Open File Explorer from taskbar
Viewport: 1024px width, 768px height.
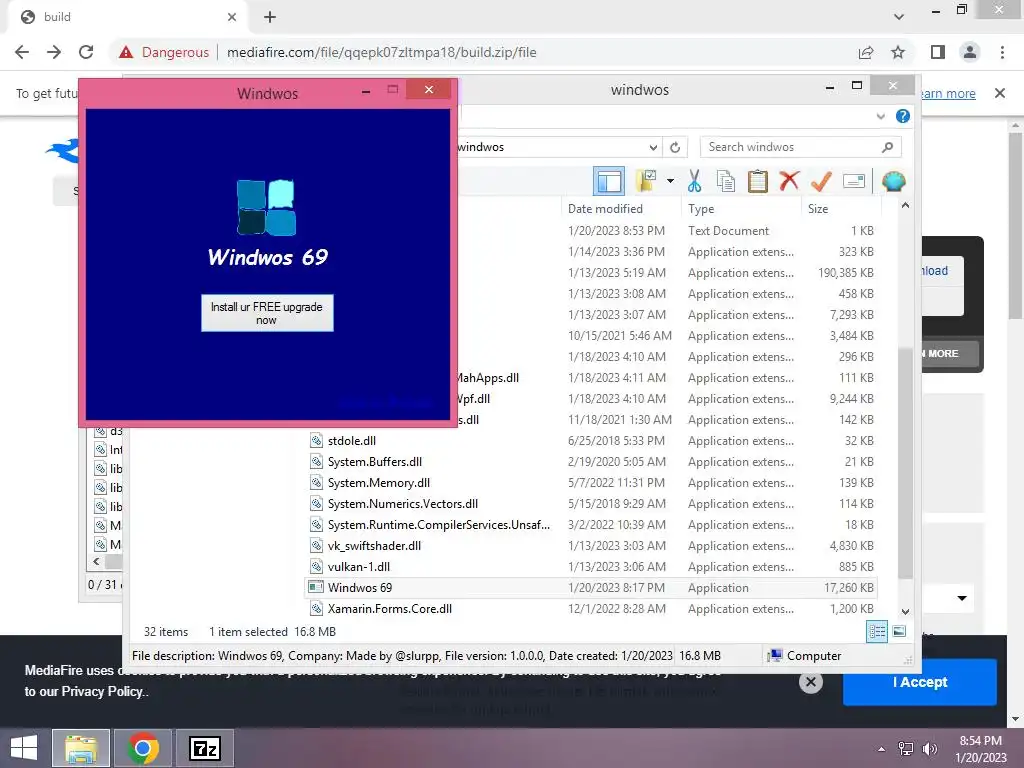(x=81, y=748)
